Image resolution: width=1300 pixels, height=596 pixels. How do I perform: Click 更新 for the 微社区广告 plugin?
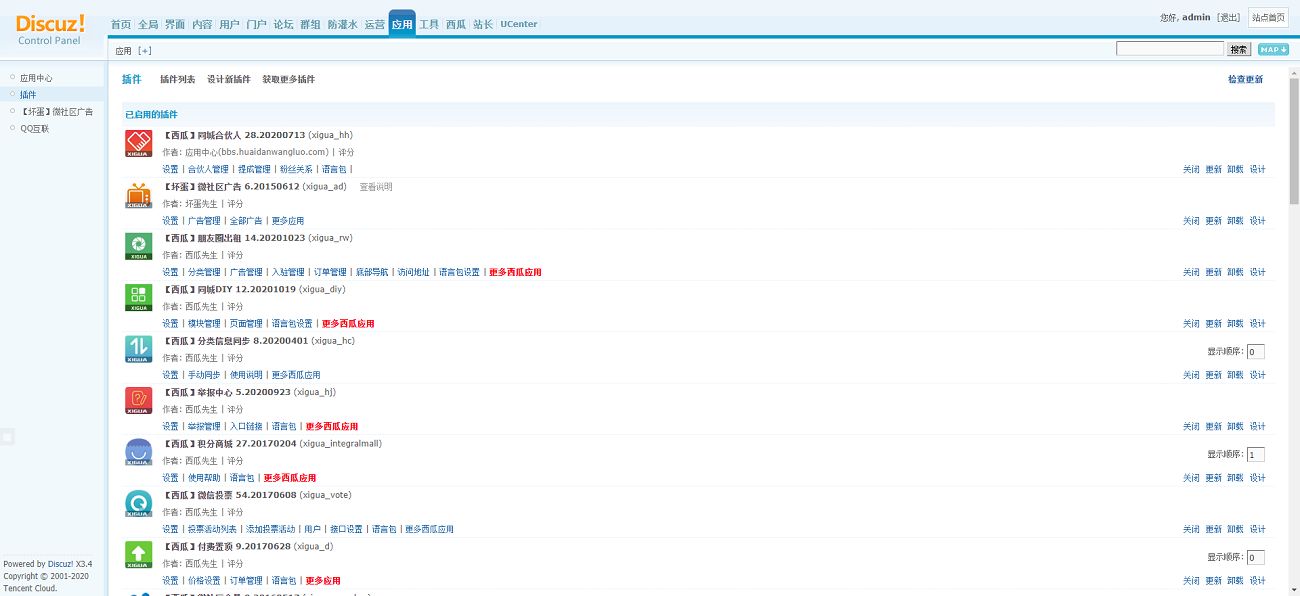(x=1213, y=221)
